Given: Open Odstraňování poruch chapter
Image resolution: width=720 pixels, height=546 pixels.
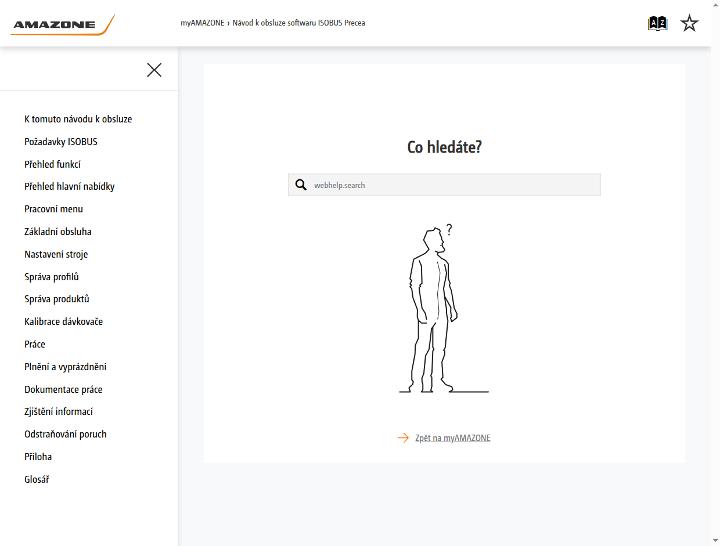Looking at the screenshot, I should pyautogui.click(x=65, y=434).
